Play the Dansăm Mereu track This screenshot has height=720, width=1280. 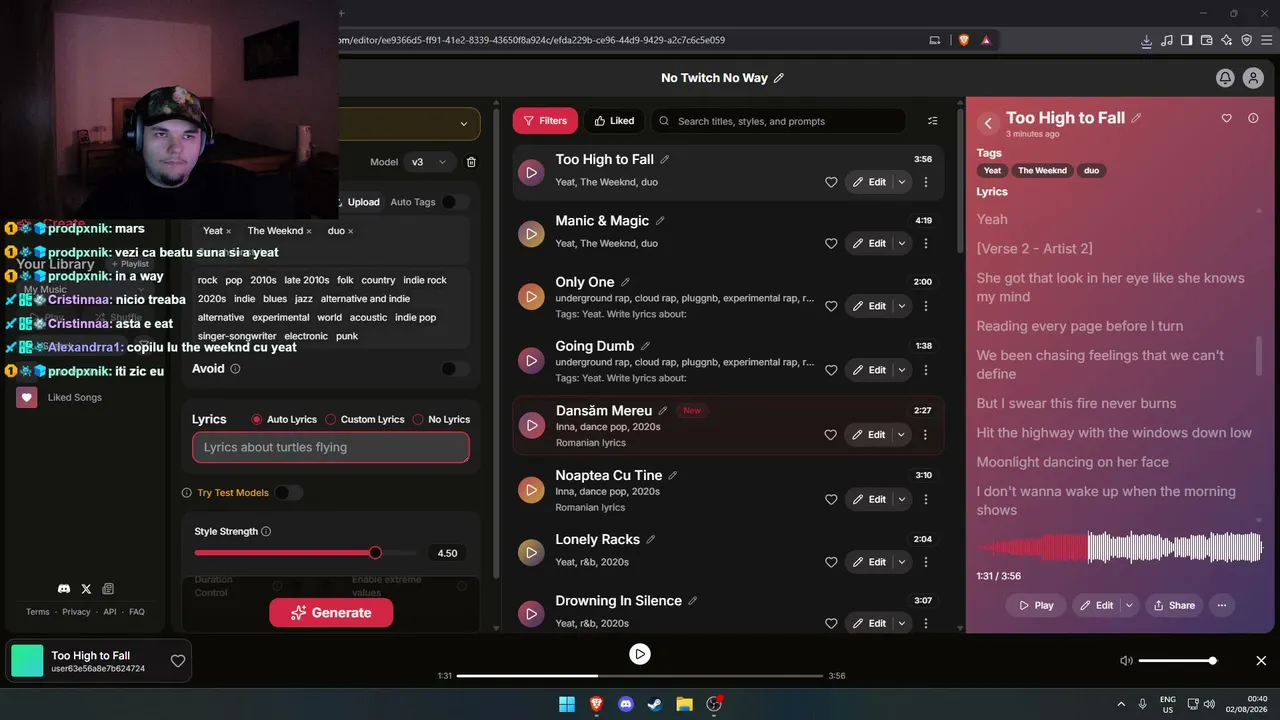tap(531, 425)
